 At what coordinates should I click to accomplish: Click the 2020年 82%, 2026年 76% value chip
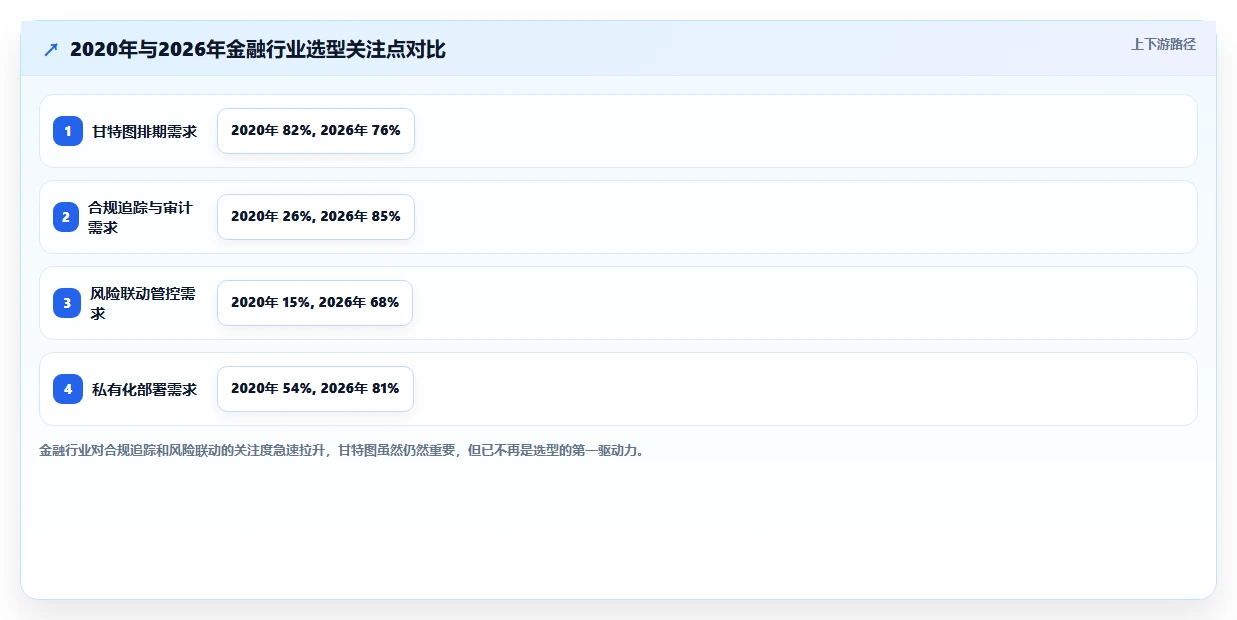316,131
